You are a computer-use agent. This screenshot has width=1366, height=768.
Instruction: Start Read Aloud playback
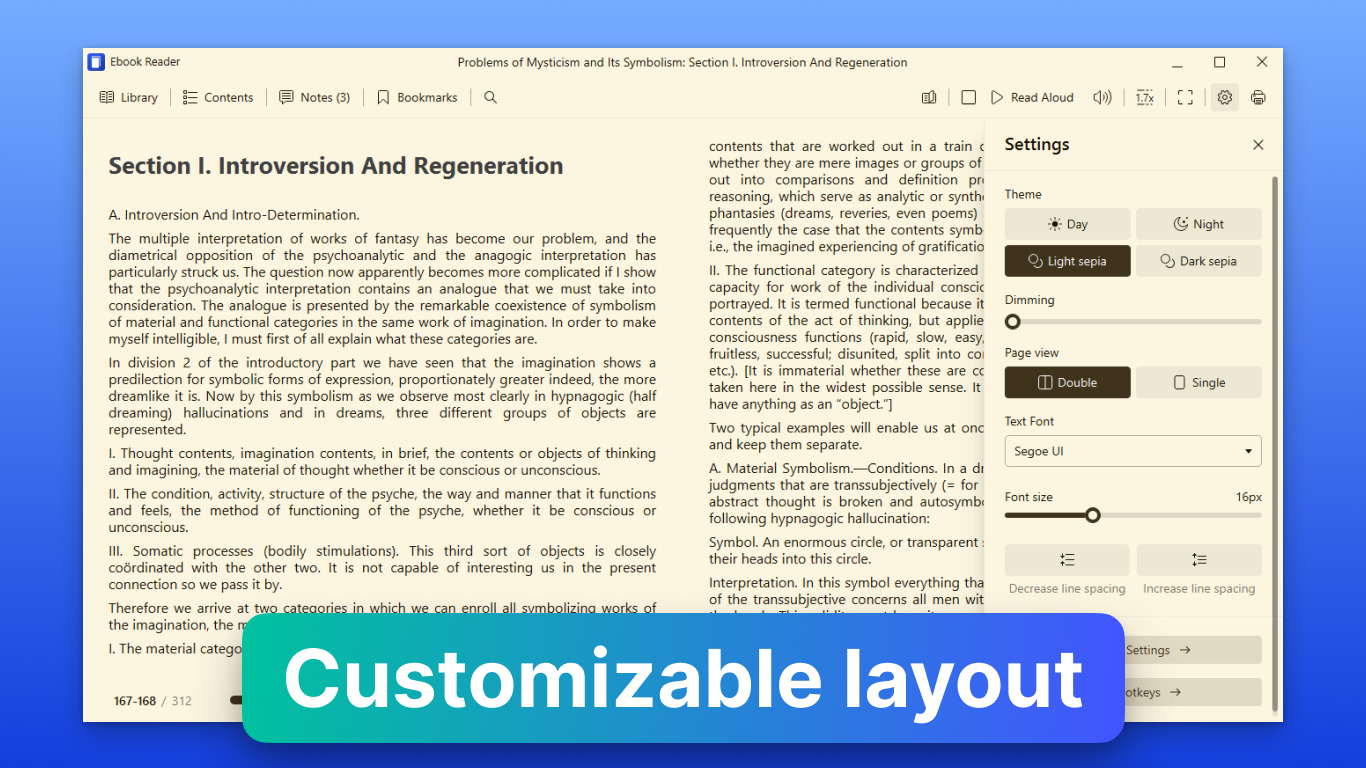[x=1032, y=97]
